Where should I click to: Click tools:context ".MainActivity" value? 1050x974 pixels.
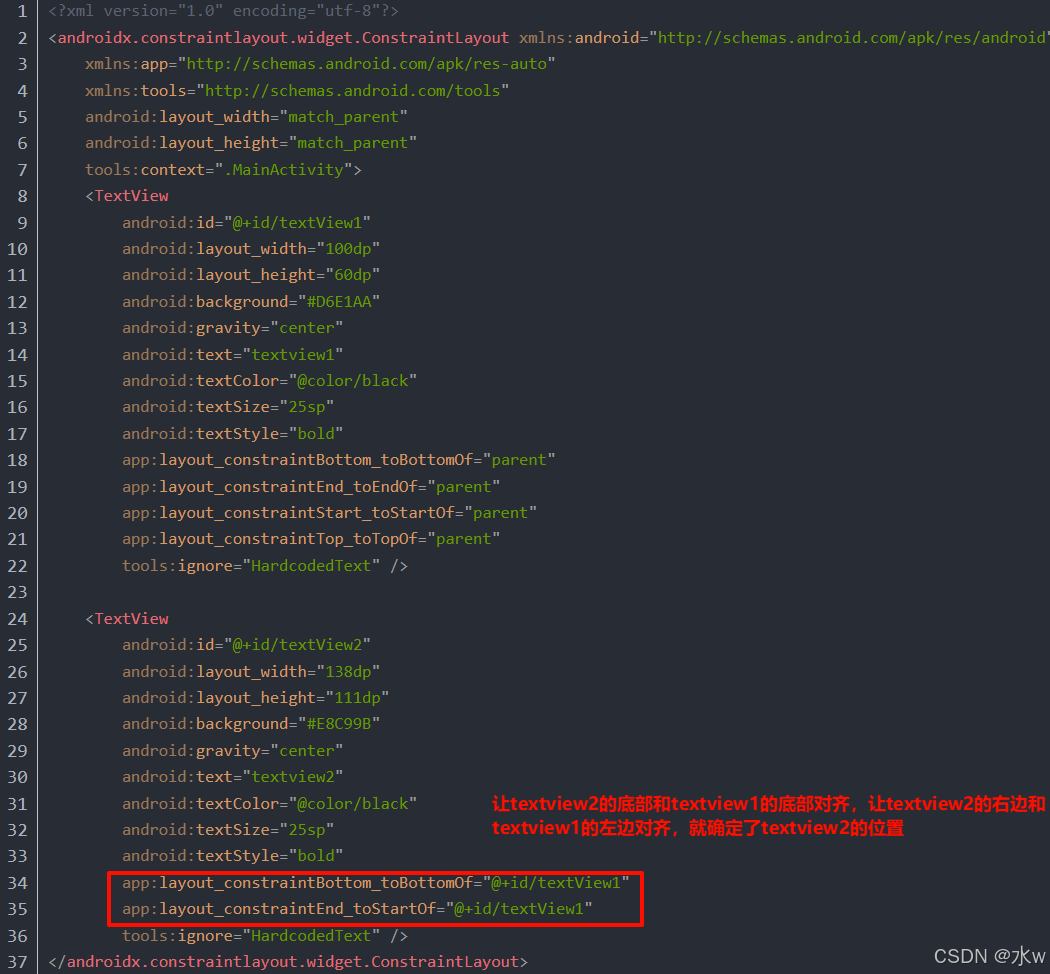(x=283, y=170)
